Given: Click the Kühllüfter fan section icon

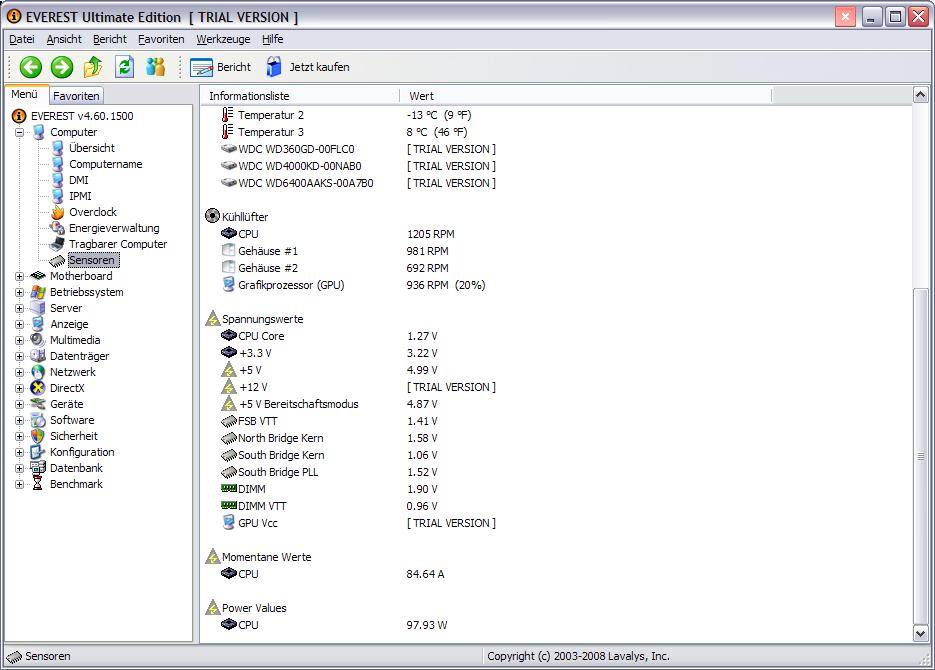Looking at the screenshot, I should pyautogui.click(x=212, y=216).
